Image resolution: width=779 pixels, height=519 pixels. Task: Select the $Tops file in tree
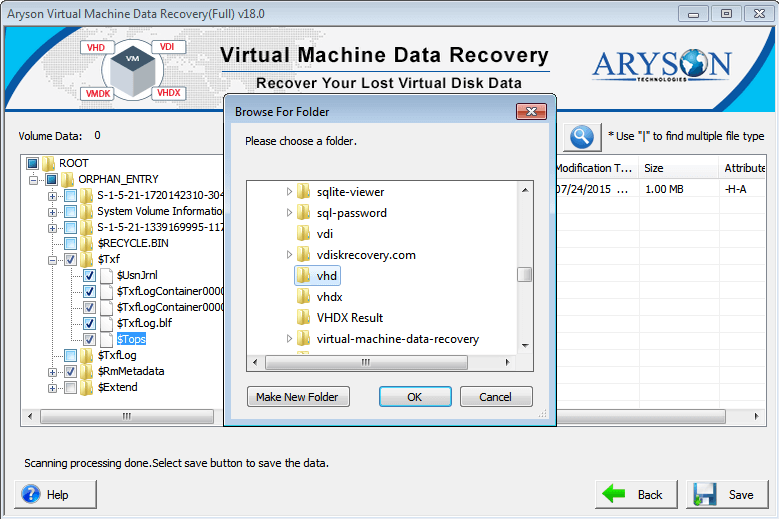coord(131,339)
